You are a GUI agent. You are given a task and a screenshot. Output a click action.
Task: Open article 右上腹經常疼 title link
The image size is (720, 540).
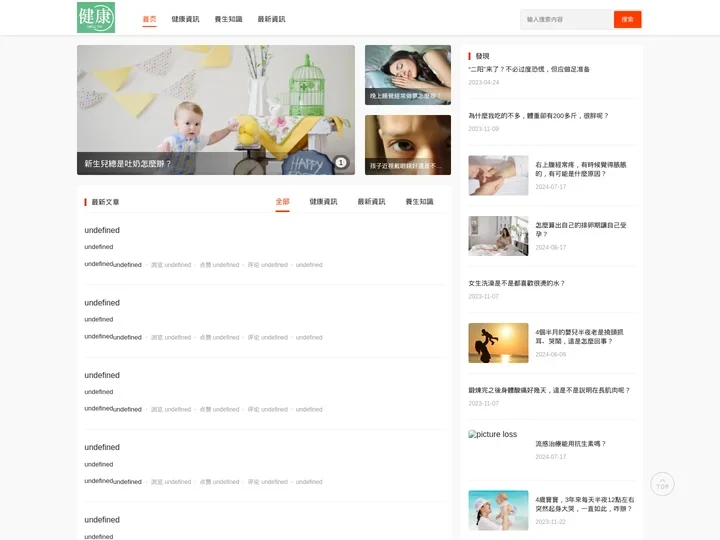(581, 169)
